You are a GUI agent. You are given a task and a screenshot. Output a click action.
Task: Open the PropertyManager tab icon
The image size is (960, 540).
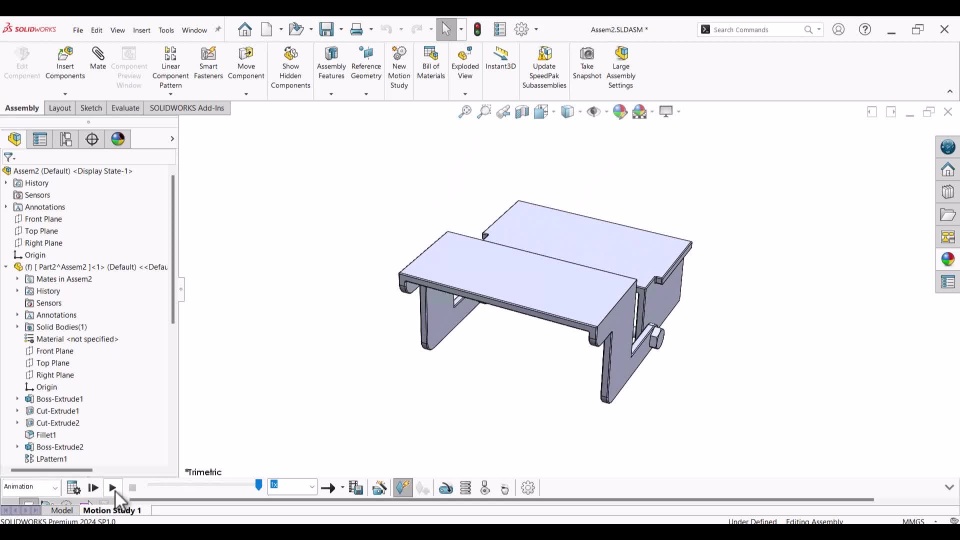(40, 139)
